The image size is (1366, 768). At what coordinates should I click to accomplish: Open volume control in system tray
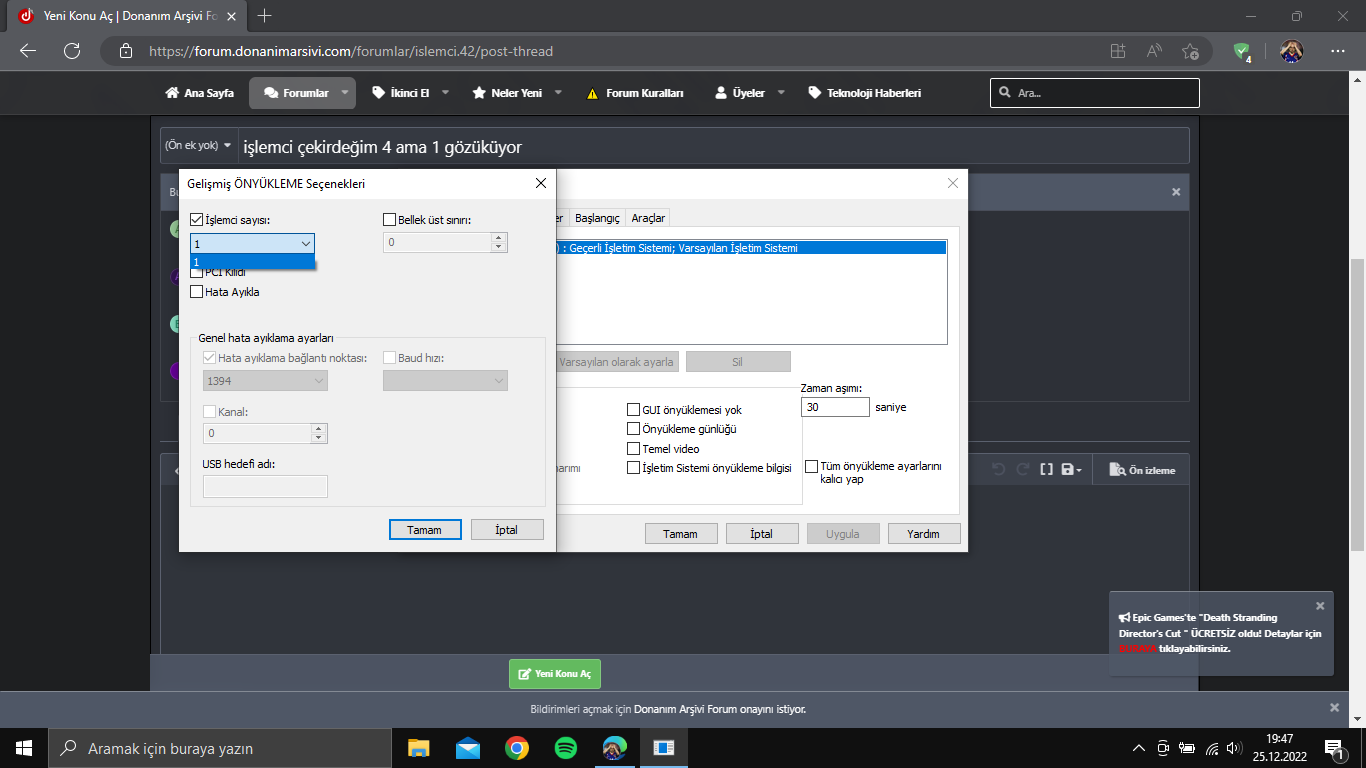pos(1233,748)
